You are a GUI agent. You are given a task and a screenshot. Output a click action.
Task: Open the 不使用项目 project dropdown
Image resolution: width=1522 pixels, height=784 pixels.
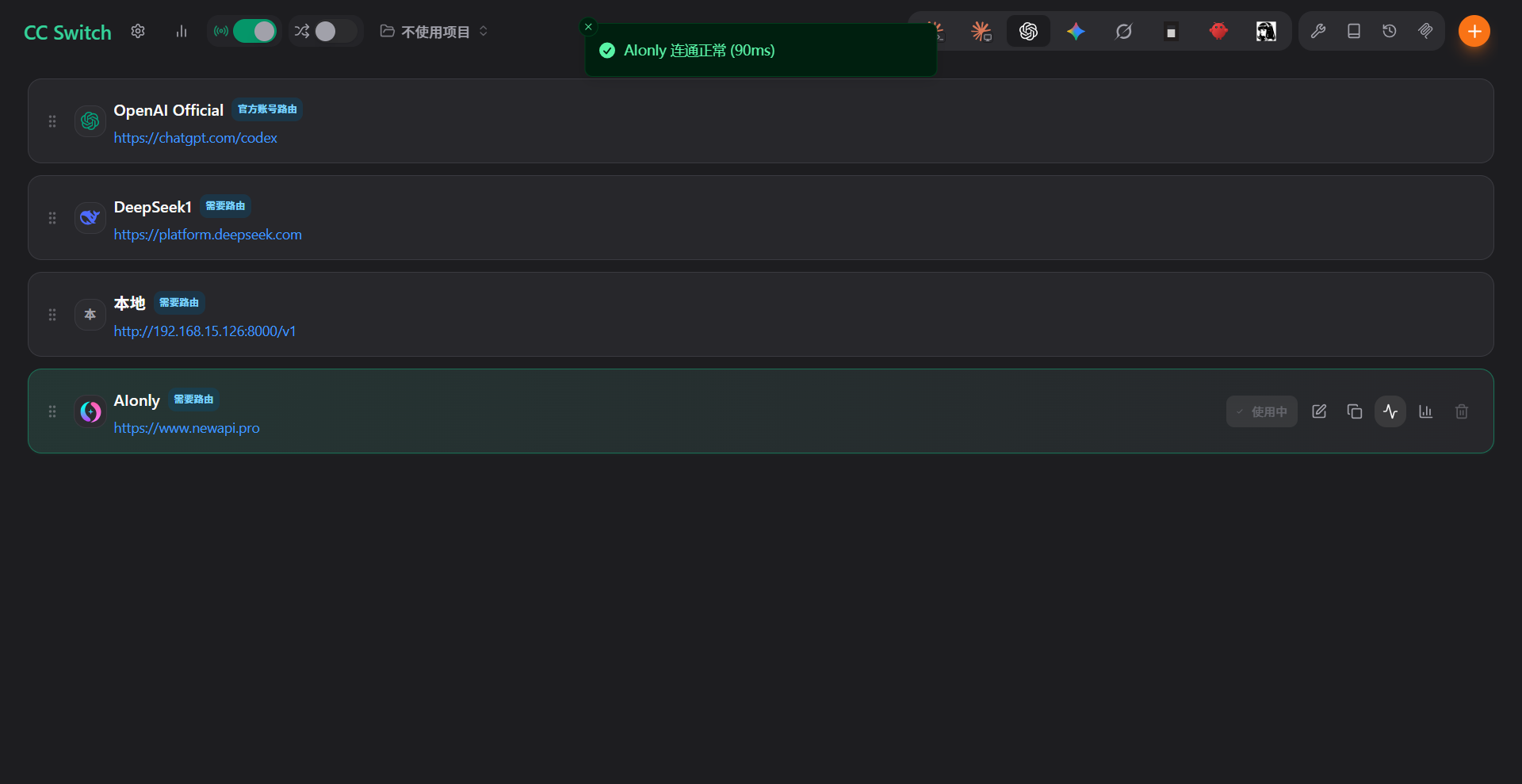tap(434, 32)
